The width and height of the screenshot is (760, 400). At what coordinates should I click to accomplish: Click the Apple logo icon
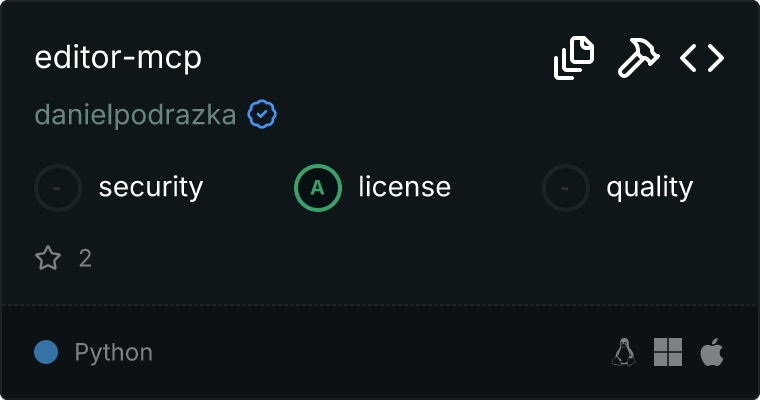pos(711,352)
